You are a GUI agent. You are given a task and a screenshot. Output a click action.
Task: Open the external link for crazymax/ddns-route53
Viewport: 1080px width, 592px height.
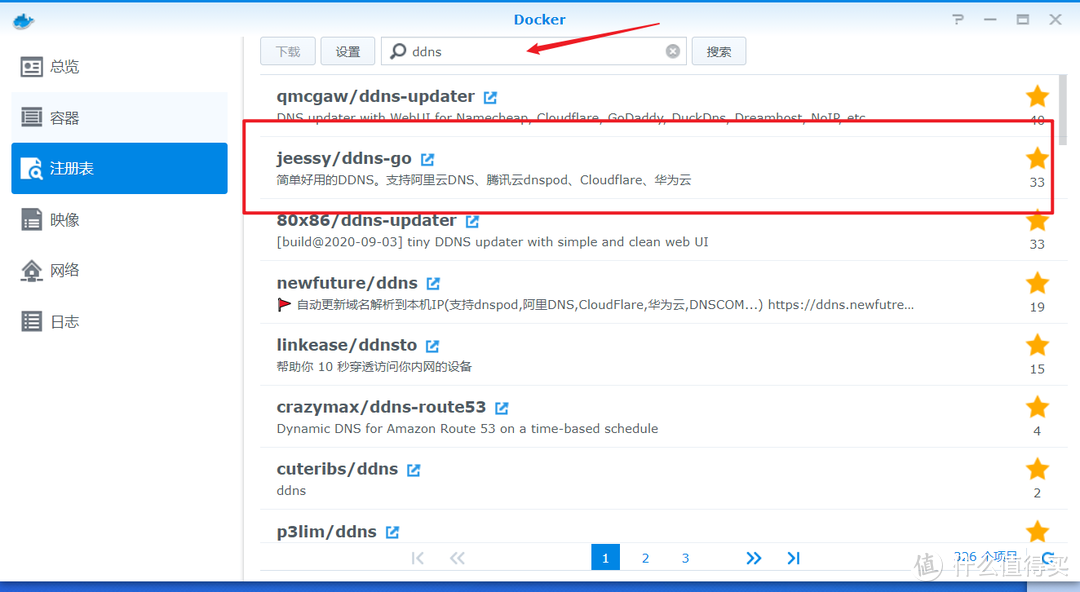(502, 408)
